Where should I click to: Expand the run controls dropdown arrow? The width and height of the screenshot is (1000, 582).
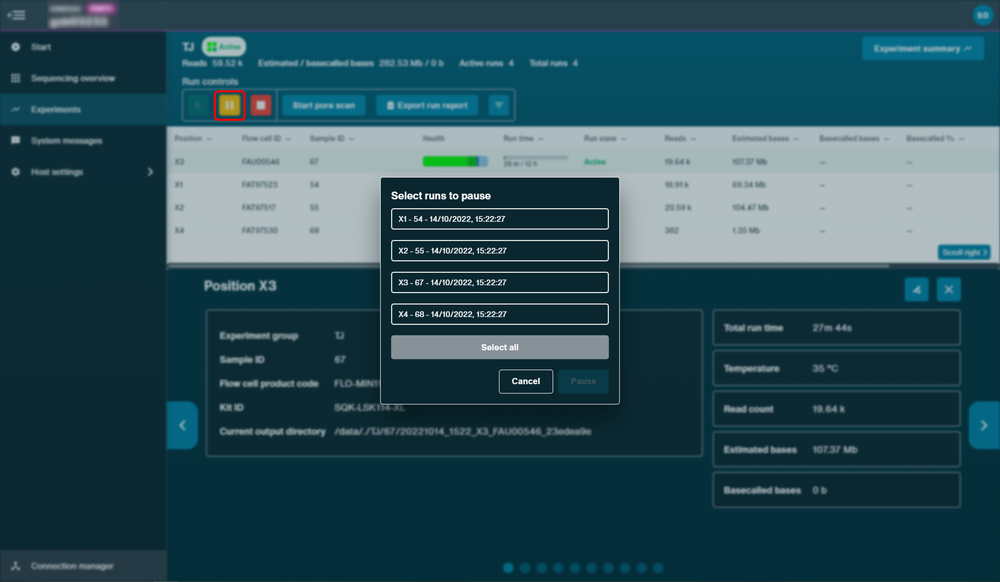499,105
